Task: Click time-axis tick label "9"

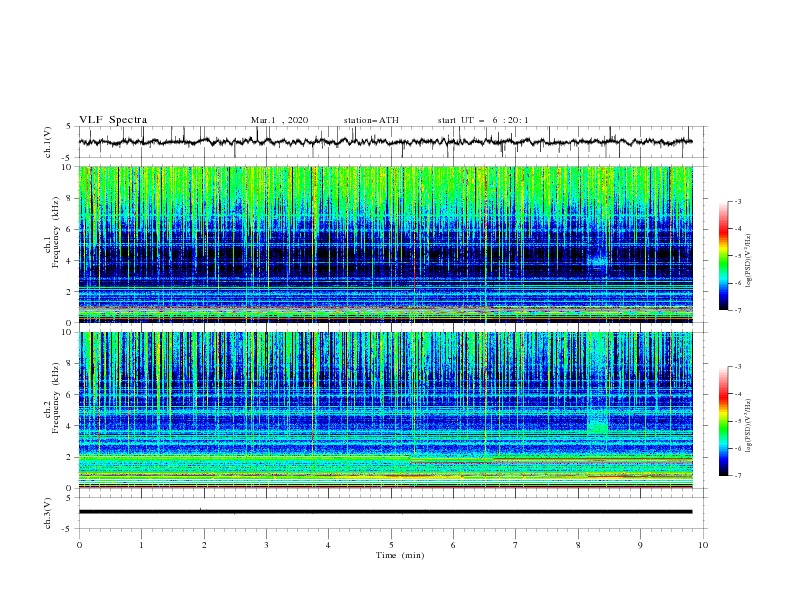Action: (x=640, y=545)
